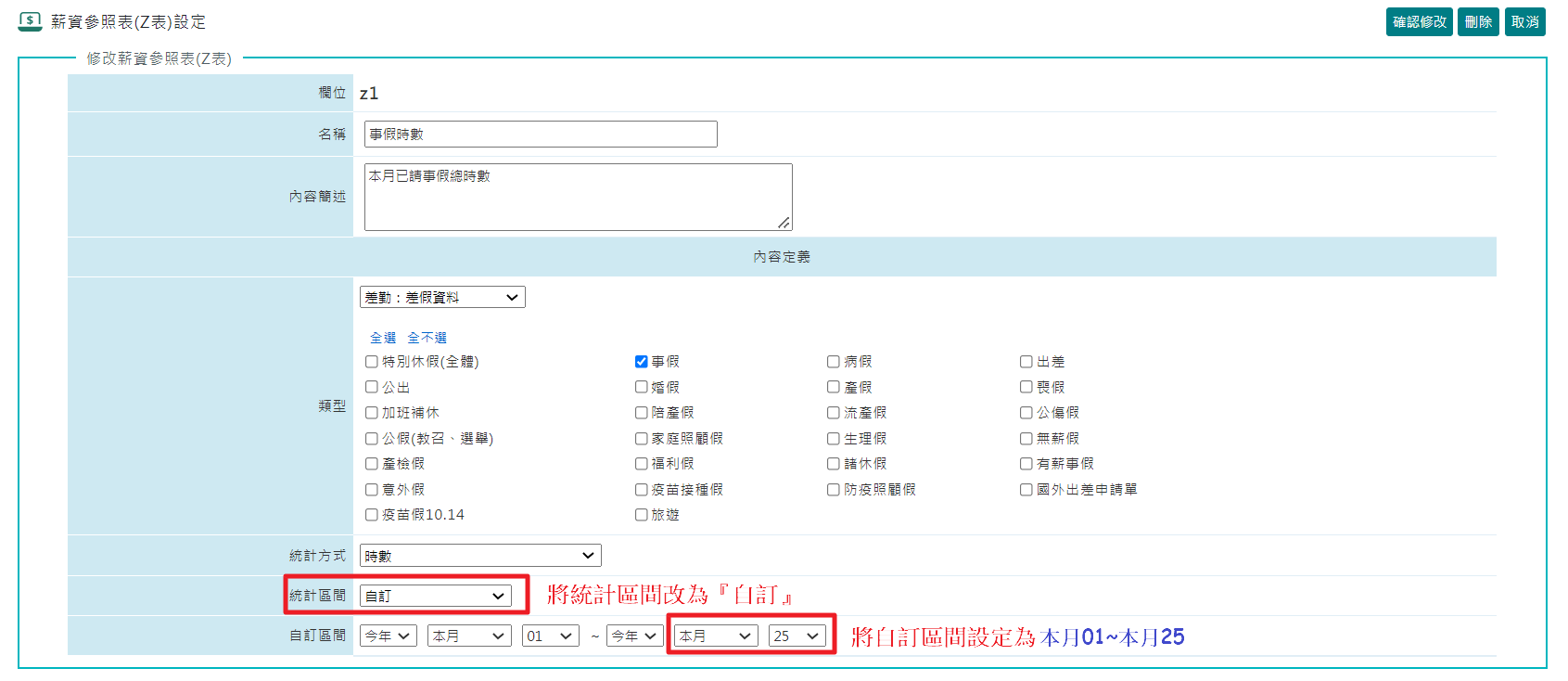Click the 內容定義 section header
The width and height of the screenshot is (1568, 681).
point(782,257)
